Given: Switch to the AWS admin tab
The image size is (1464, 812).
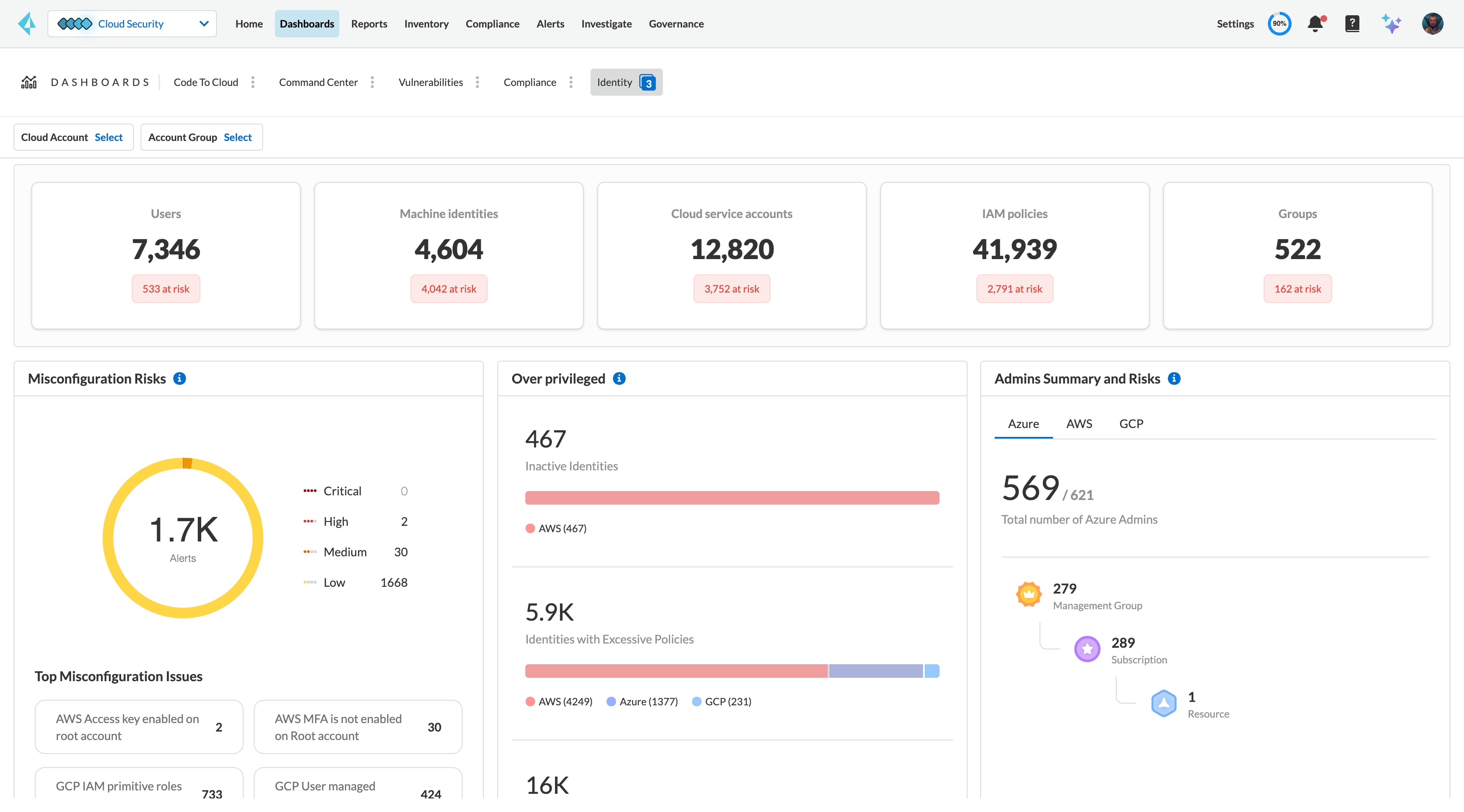Looking at the screenshot, I should tap(1078, 423).
